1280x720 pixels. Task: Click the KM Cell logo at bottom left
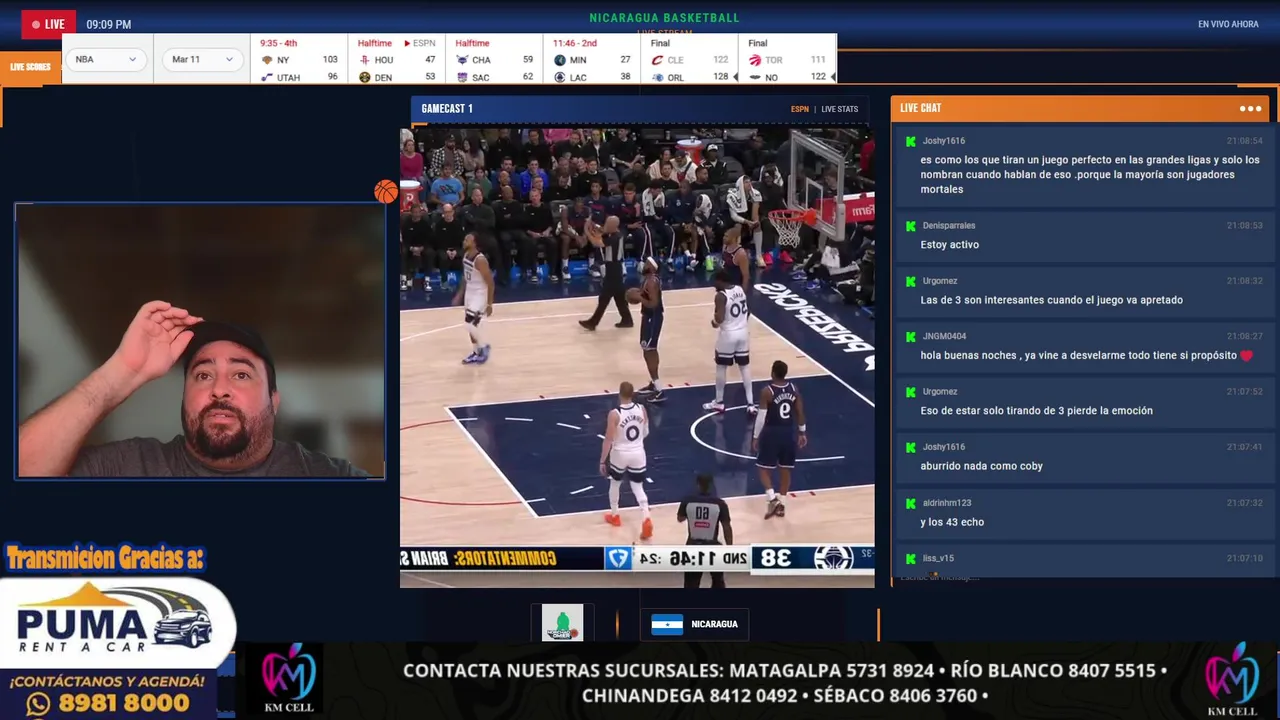tap(289, 680)
